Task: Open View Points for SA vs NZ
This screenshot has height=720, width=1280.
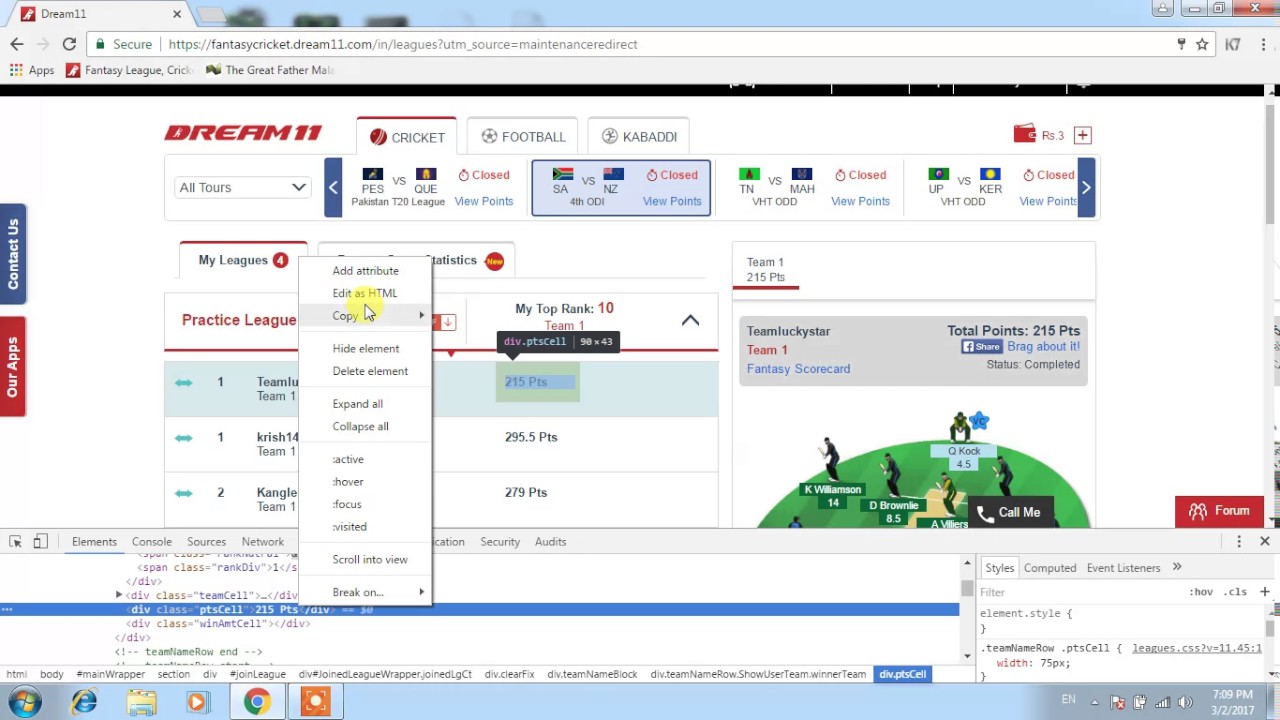Action: 672,201
